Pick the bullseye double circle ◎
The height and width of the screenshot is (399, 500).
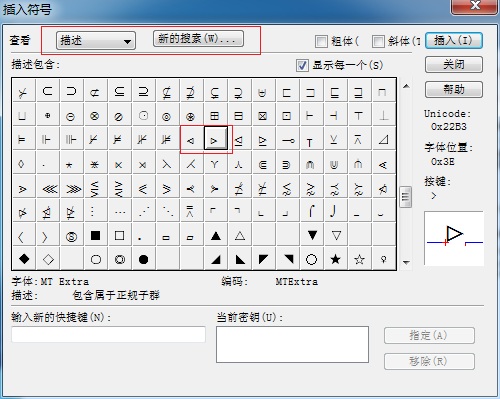pos(120,259)
